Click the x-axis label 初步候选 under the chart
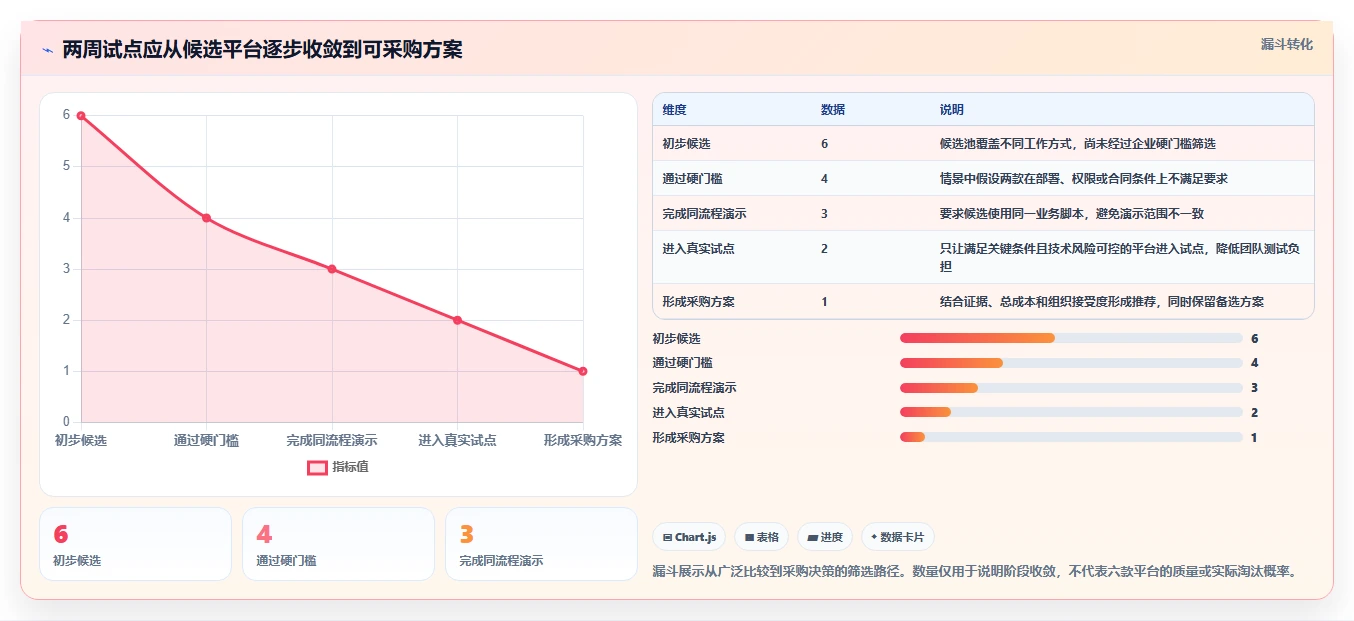The width and height of the screenshot is (1354, 621). [81, 440]
